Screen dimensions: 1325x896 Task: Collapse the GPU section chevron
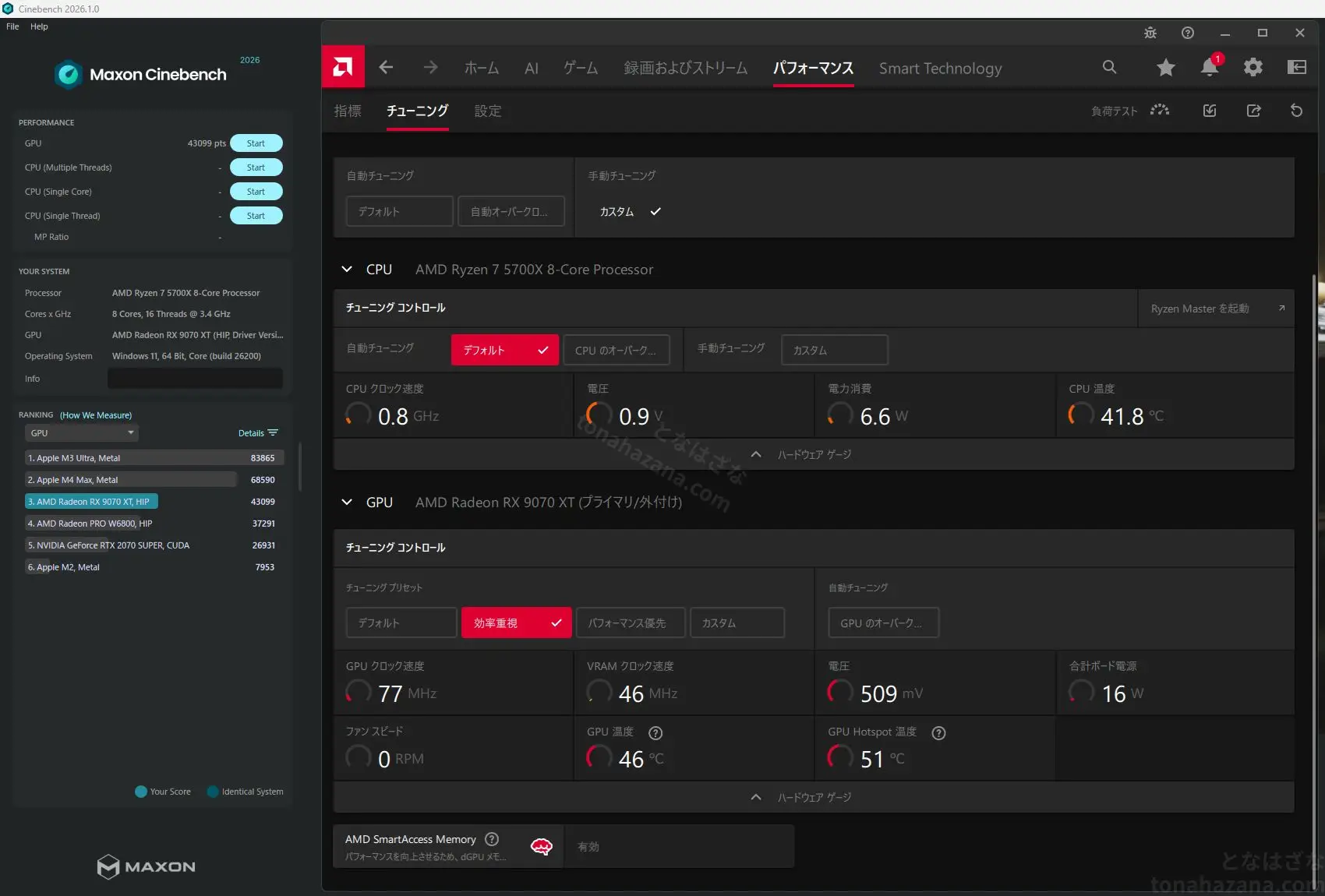click(347, 502)
